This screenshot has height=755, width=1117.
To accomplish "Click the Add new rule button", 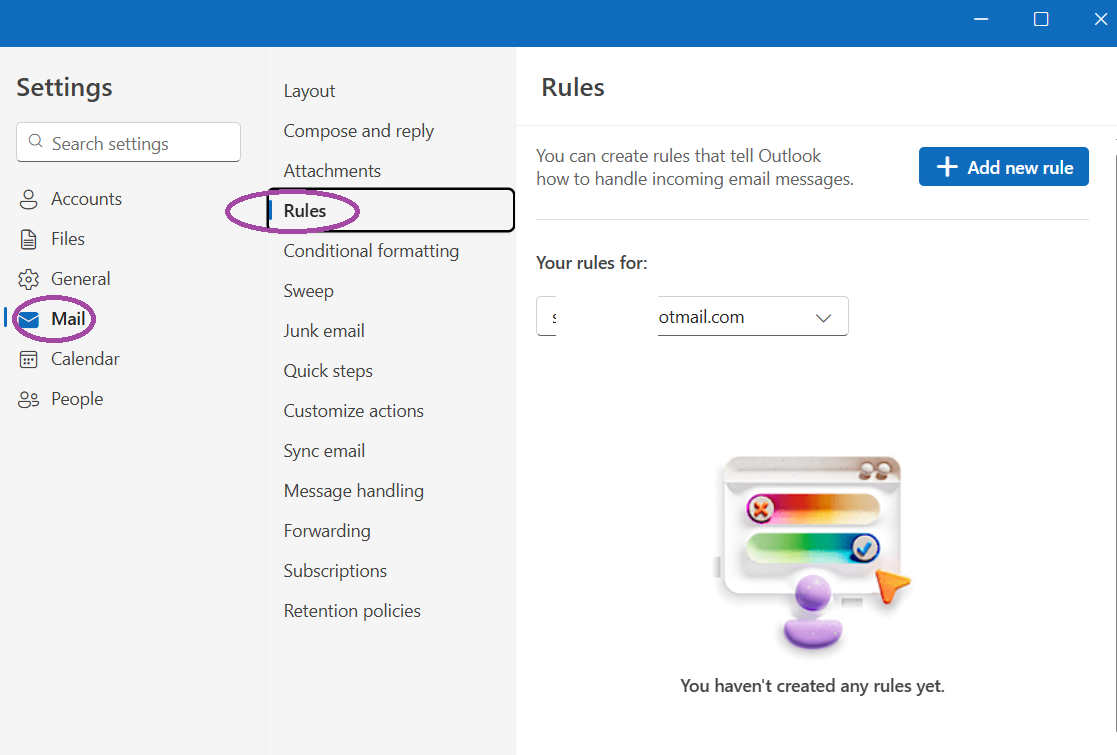I will 1003,167.
